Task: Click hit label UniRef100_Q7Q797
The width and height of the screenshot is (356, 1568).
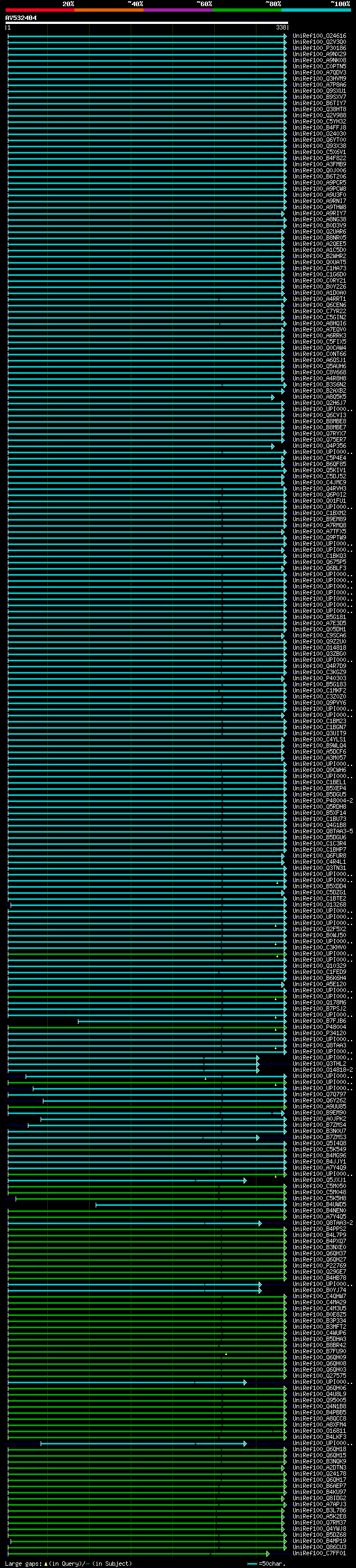Action: (x=319, y=1095)
